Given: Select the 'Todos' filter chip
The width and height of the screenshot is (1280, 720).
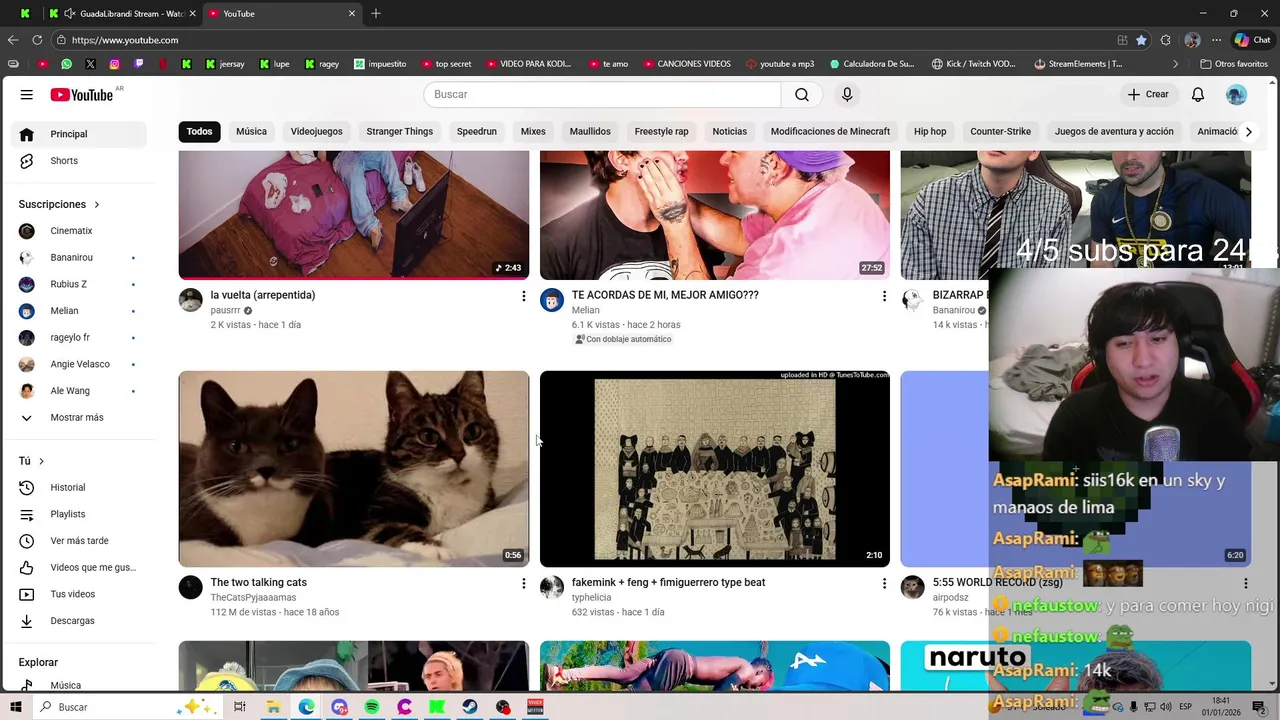Looking at the screenshot, I should (199, 132).
